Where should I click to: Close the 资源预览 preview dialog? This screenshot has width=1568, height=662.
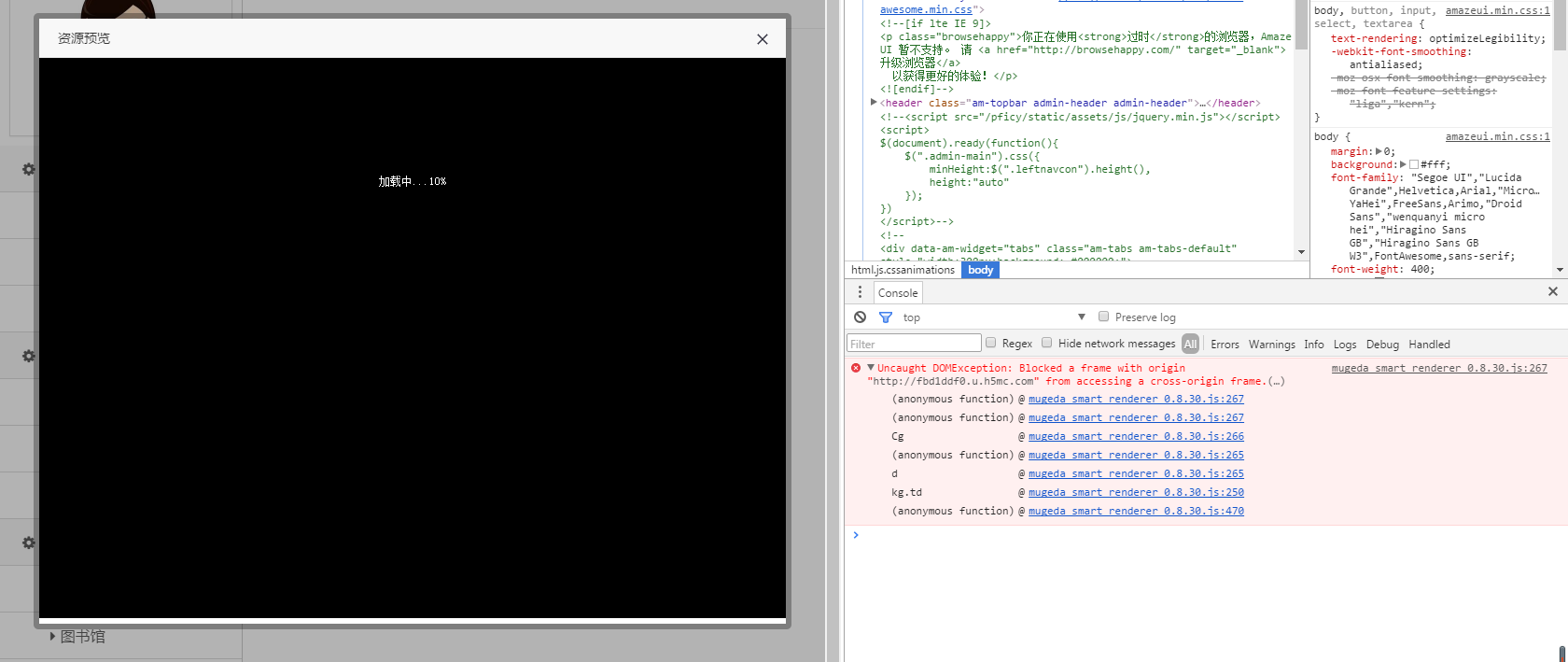click(763, 39)
